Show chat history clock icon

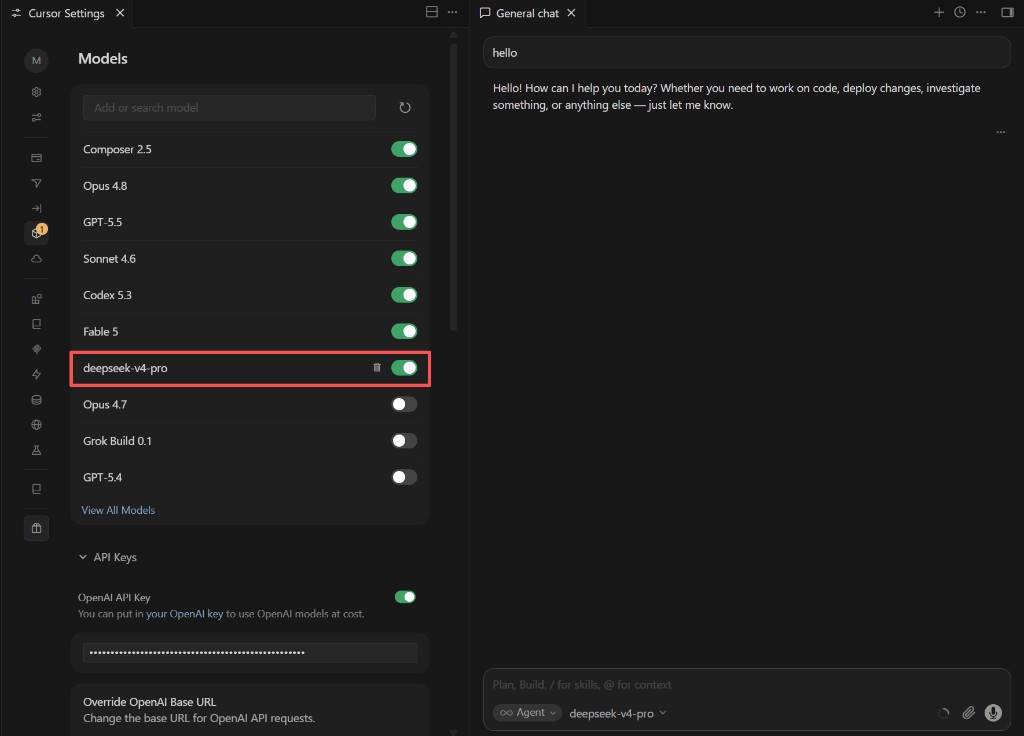point(960,12)
